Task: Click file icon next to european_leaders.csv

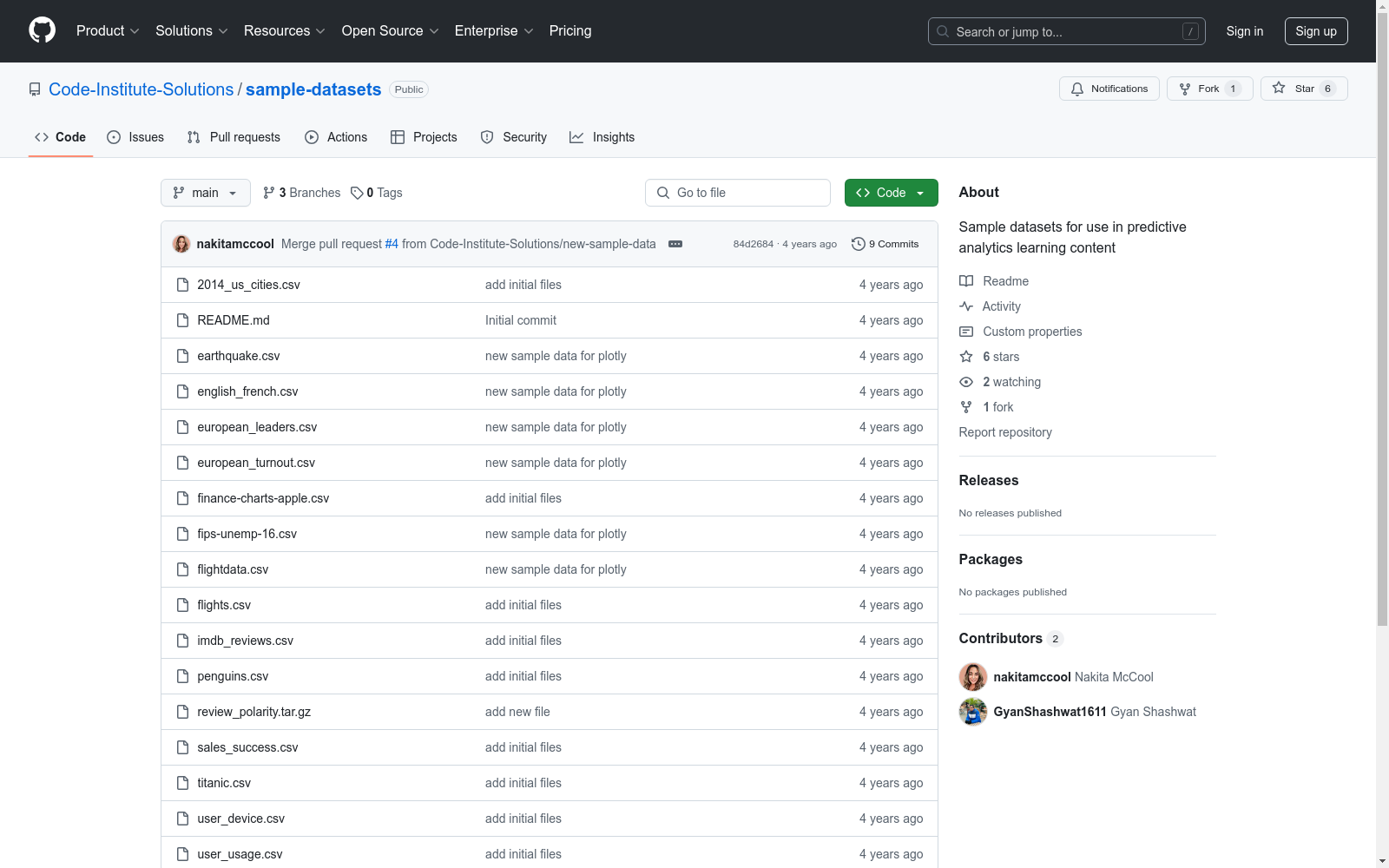Action: click(182, 427)
